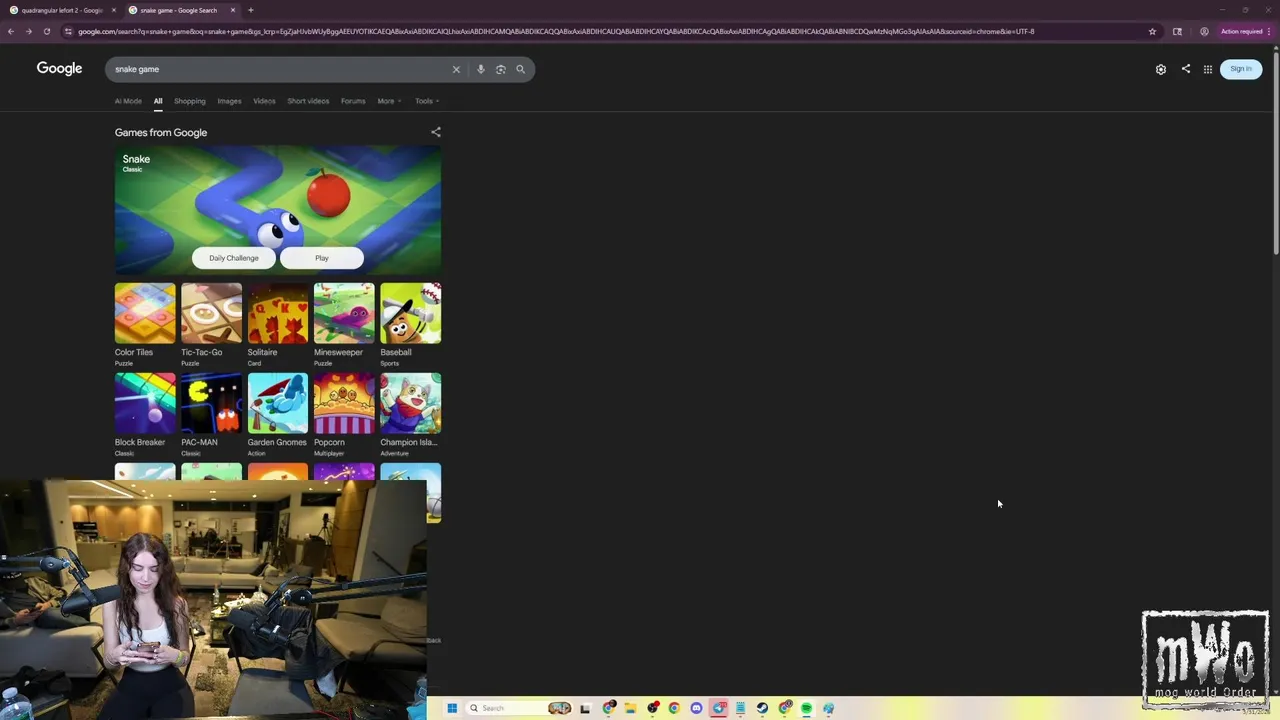The image size is (1280, 720).
Task: Switch to Short videos tab
Action: pos(308,101)
